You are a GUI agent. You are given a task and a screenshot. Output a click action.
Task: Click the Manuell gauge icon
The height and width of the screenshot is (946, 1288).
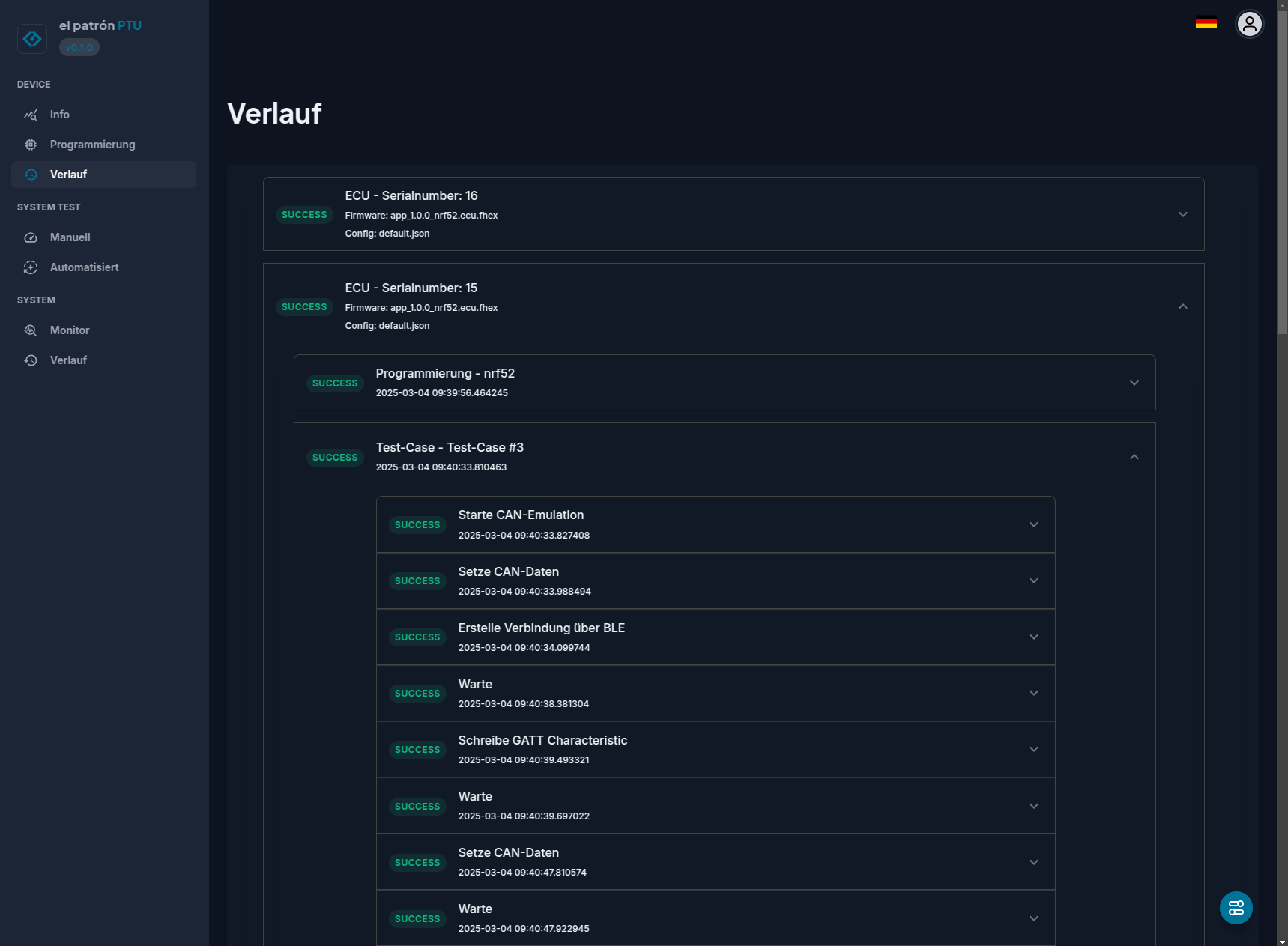click(x=31, y=237)
